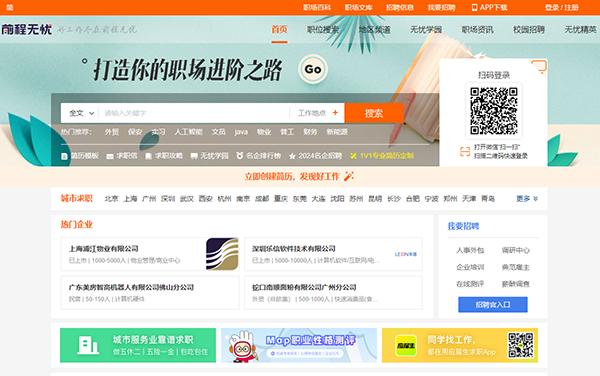
Task: Expand 更多 cities list
Action: click(x=527, y=199)
